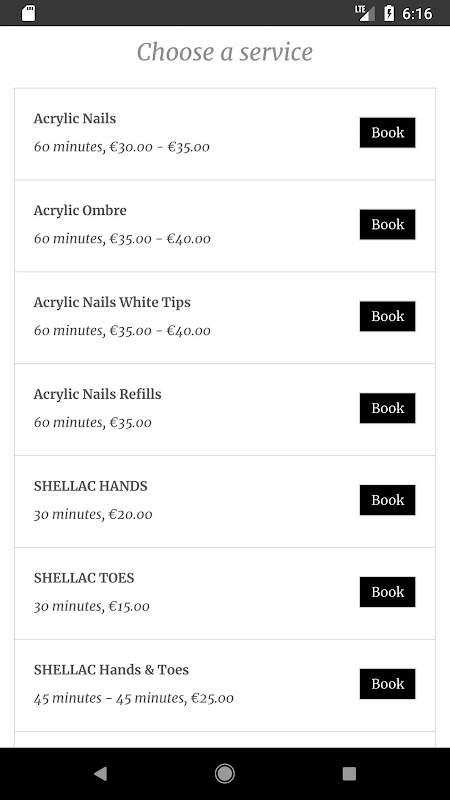Tap the SHELLAC HANDS price line
450x800 pixels.
click(x=93, y=514)
